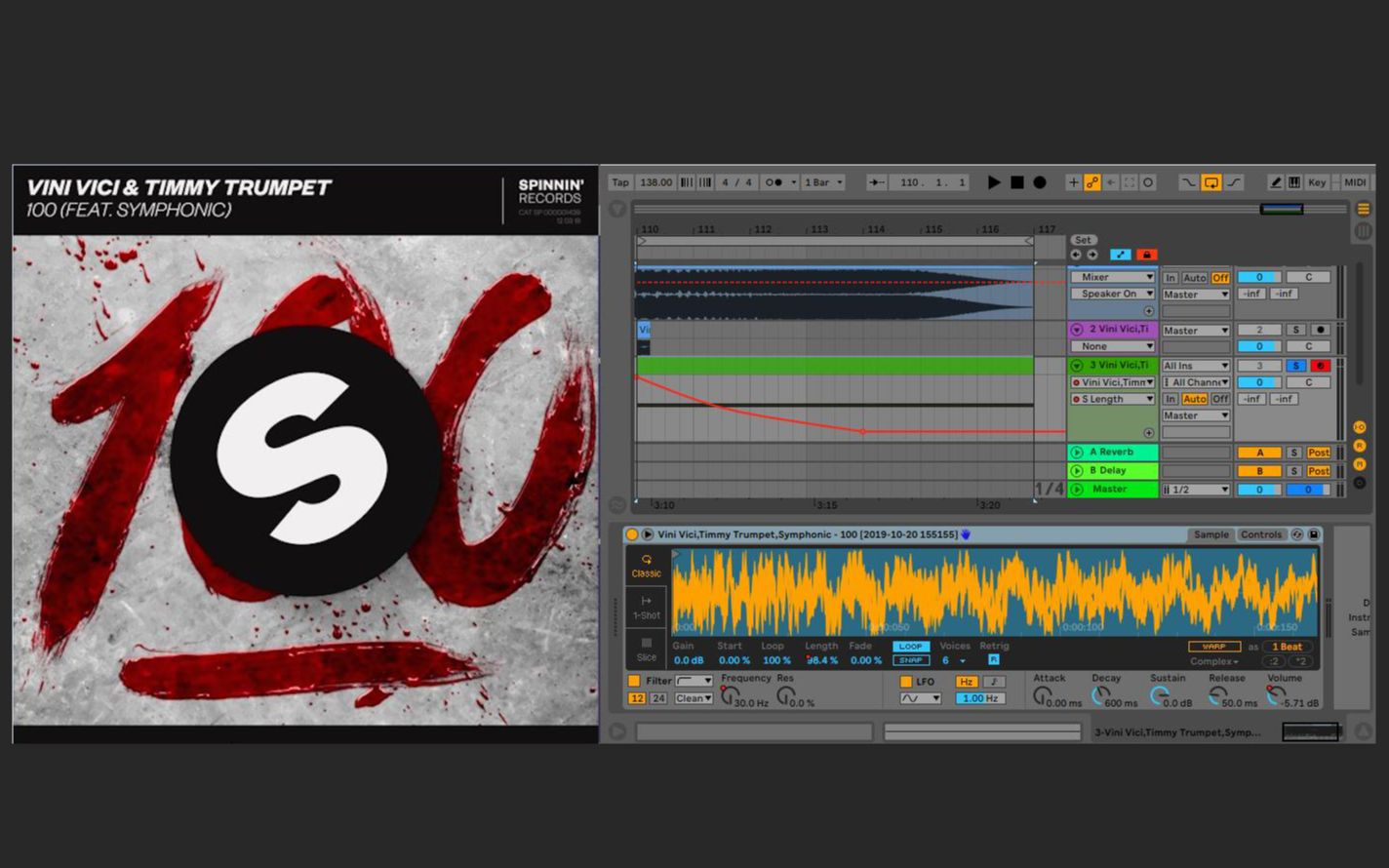Open the 1 Bar quantization dropdown

tap(822, 182)
